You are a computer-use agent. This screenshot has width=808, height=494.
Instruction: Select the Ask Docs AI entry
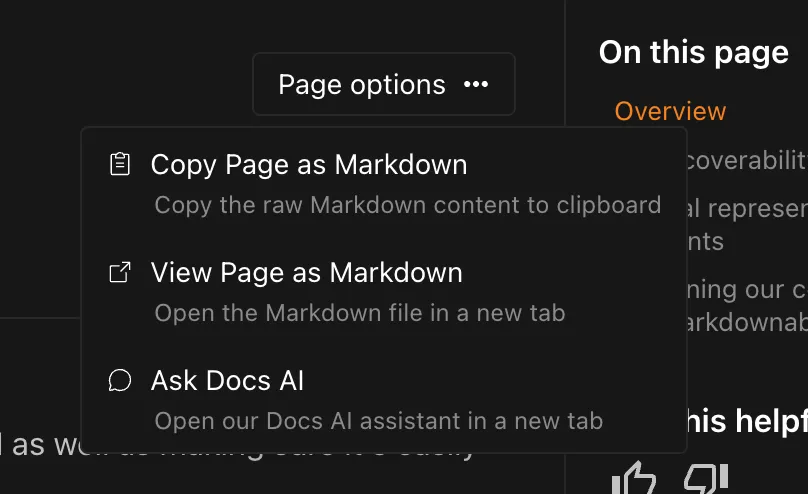[227, 381]
